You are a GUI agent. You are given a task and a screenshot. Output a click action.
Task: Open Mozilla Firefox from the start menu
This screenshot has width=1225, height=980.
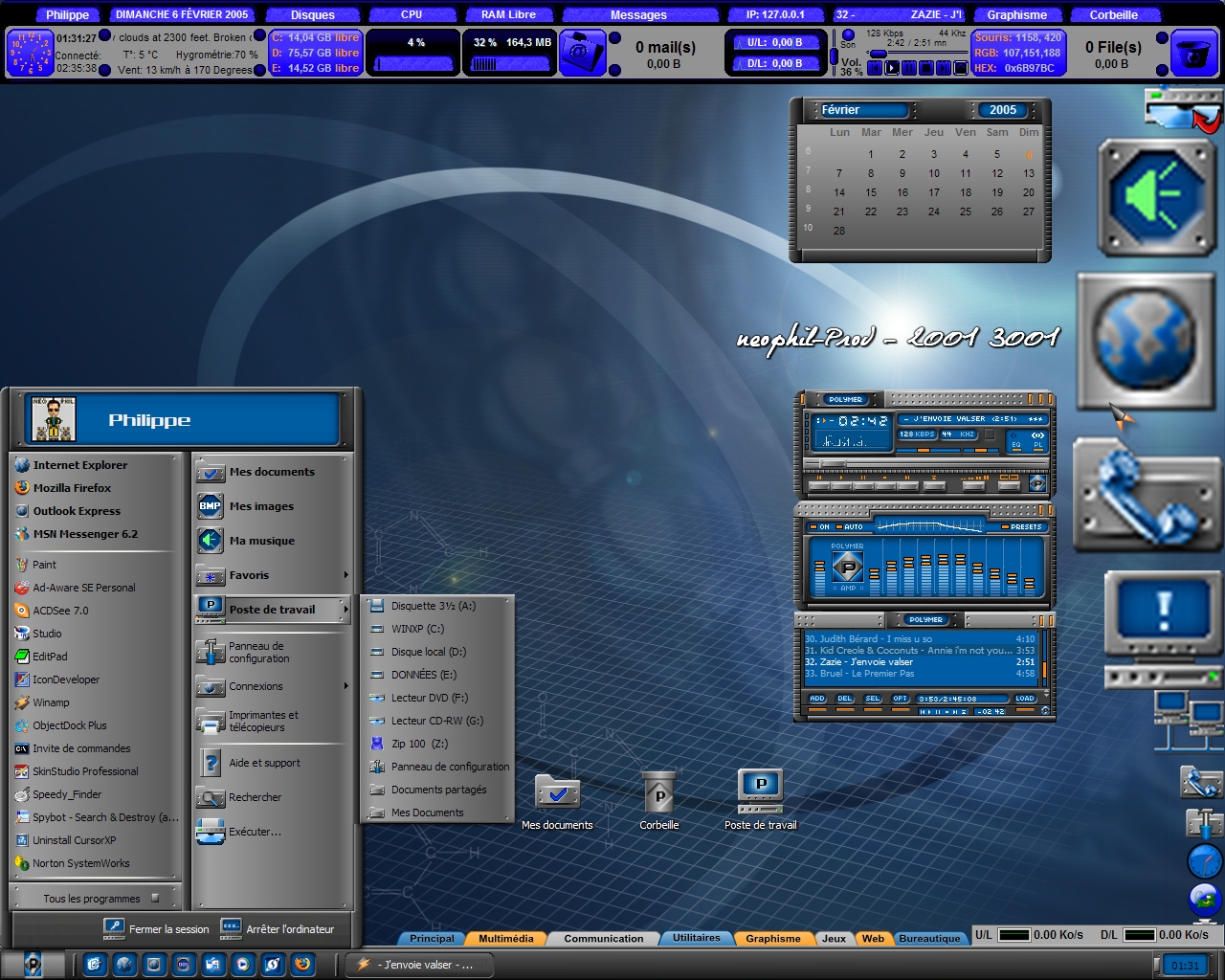72,488
